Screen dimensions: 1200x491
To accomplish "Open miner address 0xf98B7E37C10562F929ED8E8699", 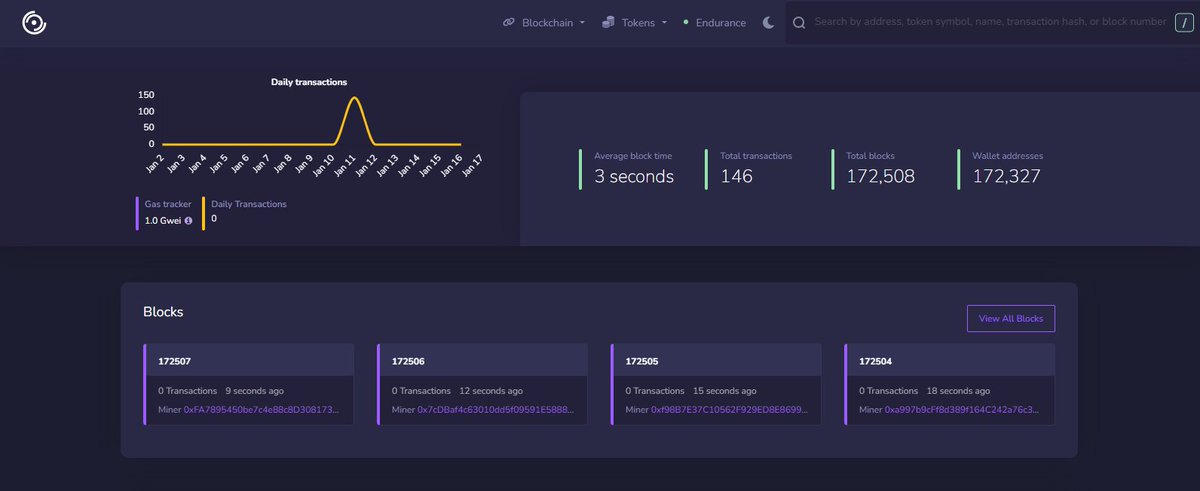I will click(x=730, y=410).
